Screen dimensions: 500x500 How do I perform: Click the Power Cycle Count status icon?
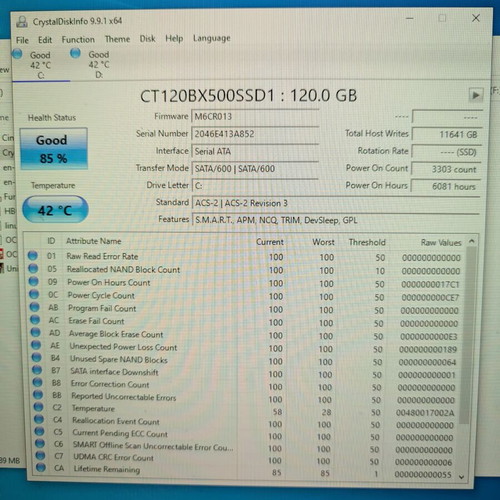34,294
